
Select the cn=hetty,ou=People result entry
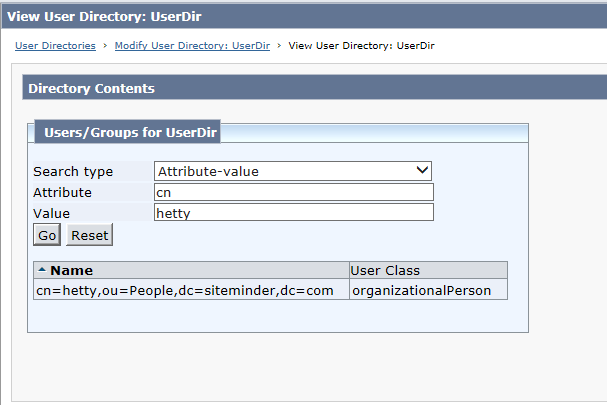pos(185,290)
